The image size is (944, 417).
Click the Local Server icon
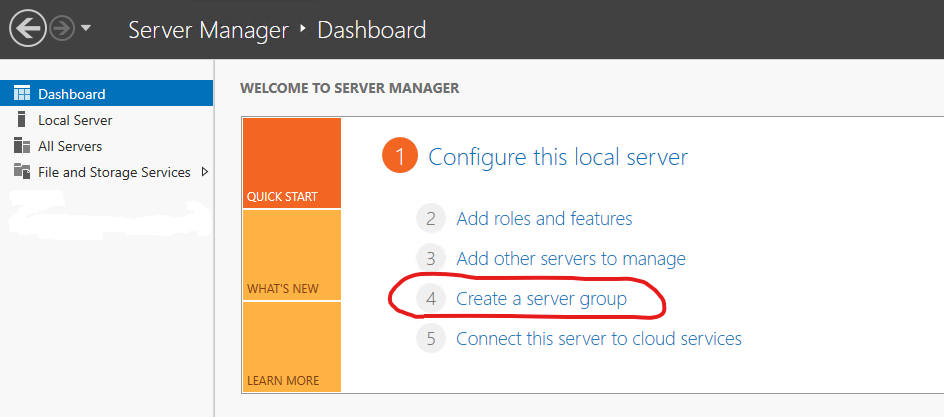pos(22,119)
